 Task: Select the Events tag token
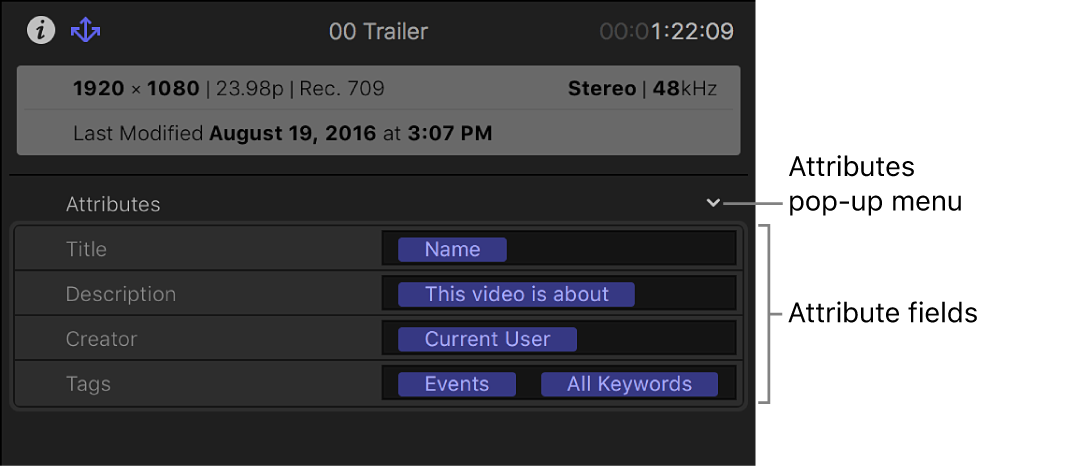pyautogui.click(x=457, y=384)
